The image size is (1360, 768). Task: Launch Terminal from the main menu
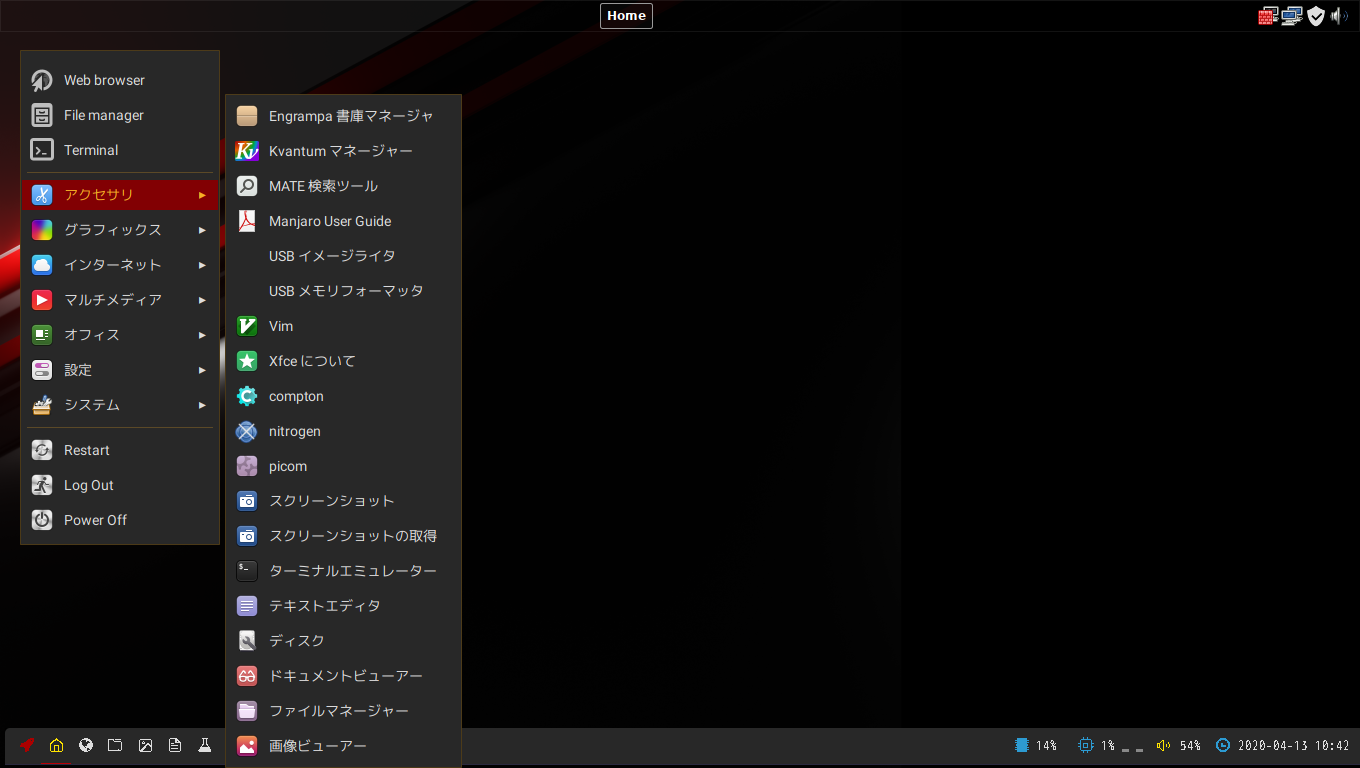pyautogui.click(x=120, y=150)
